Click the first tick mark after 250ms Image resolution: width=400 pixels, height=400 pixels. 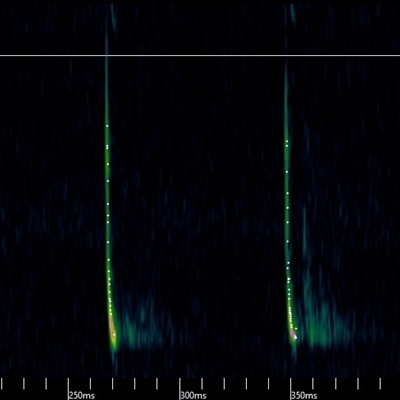90,384
